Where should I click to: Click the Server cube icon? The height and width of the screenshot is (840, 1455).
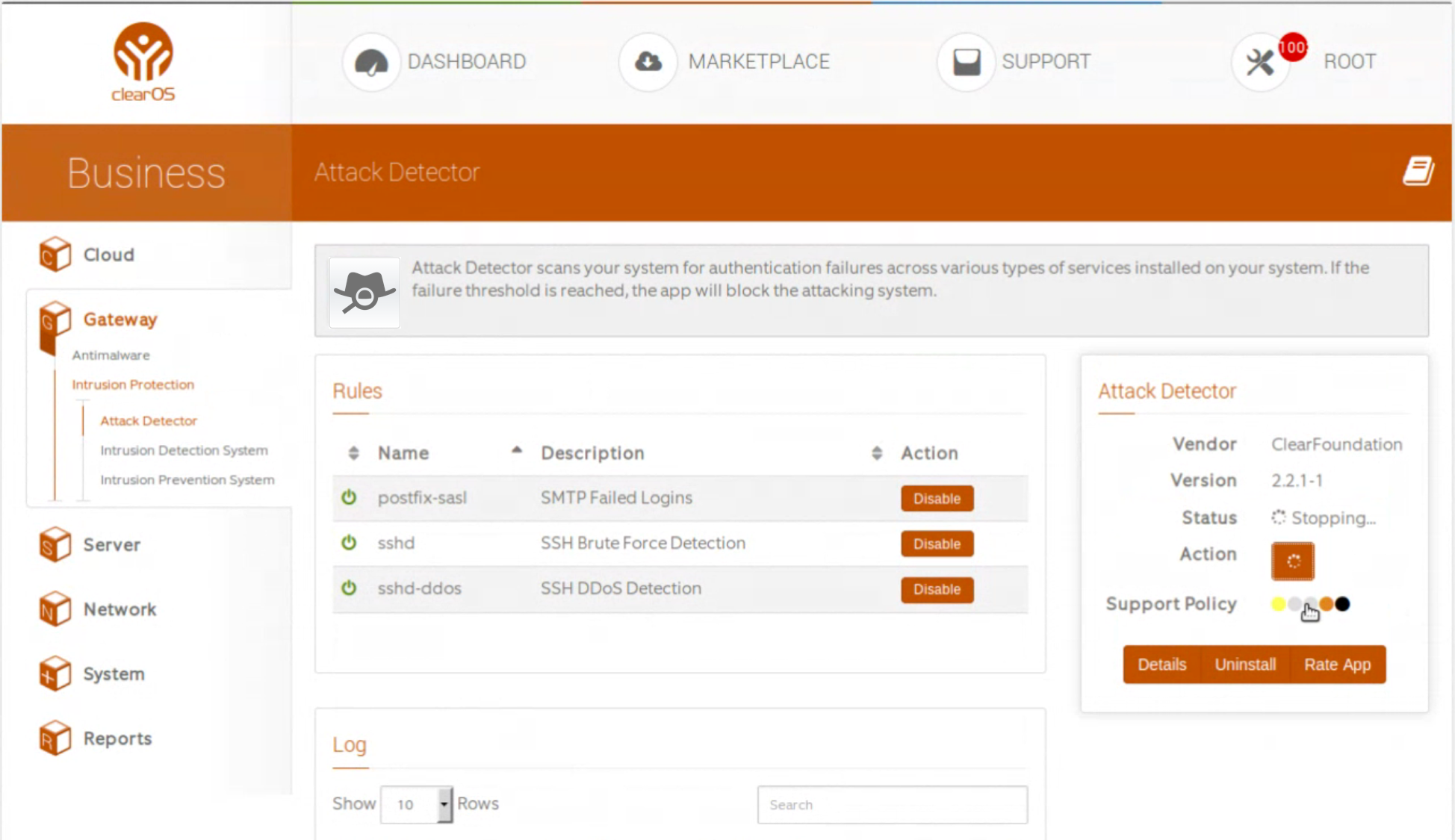click(x=55, y=544)
